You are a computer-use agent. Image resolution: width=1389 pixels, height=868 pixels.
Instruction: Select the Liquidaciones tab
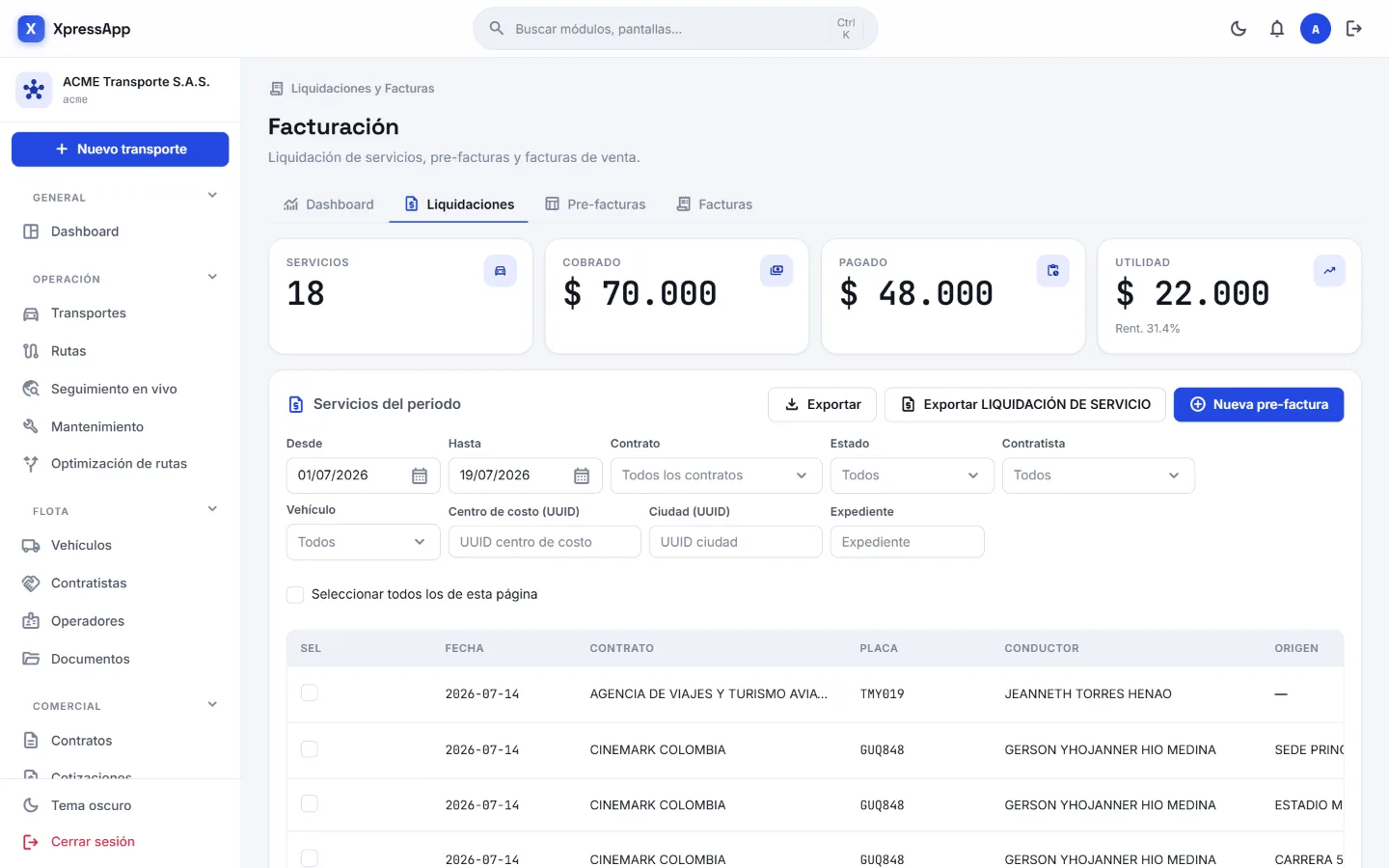(x=459, y=204)
